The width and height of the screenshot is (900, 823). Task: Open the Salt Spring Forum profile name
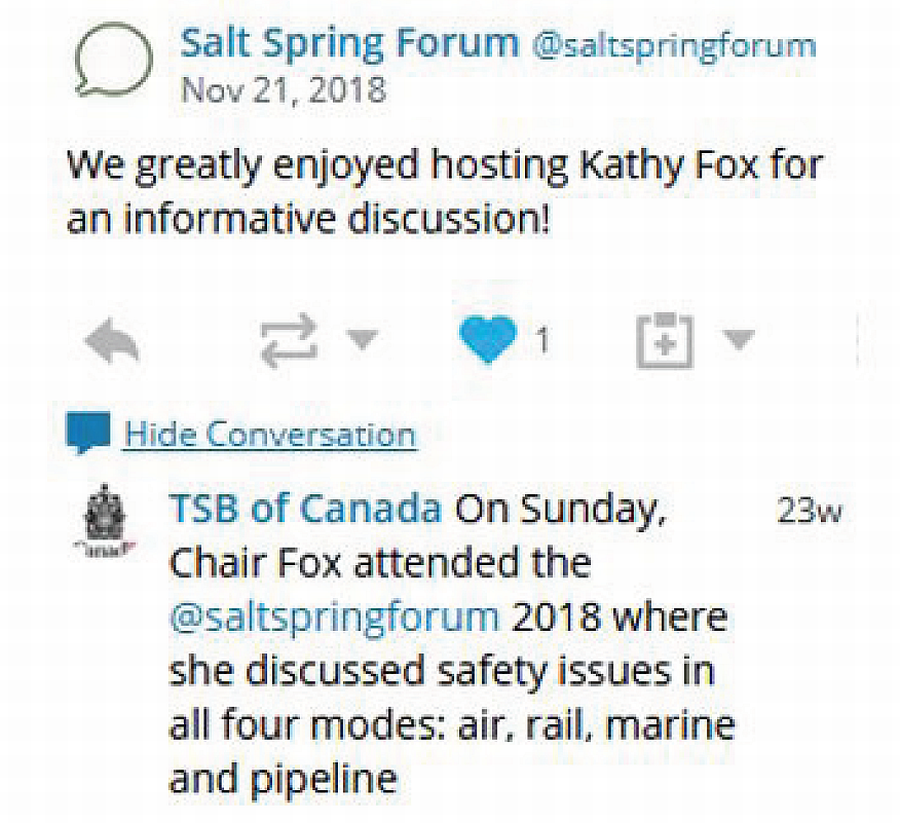coord(349,43)
